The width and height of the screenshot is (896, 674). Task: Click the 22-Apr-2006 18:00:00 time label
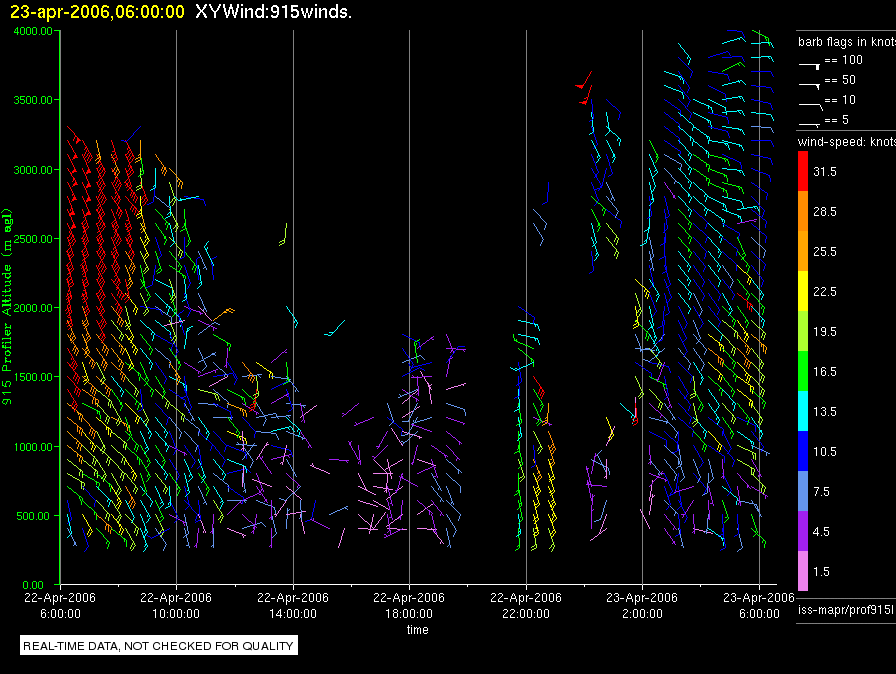coord(409,605)
